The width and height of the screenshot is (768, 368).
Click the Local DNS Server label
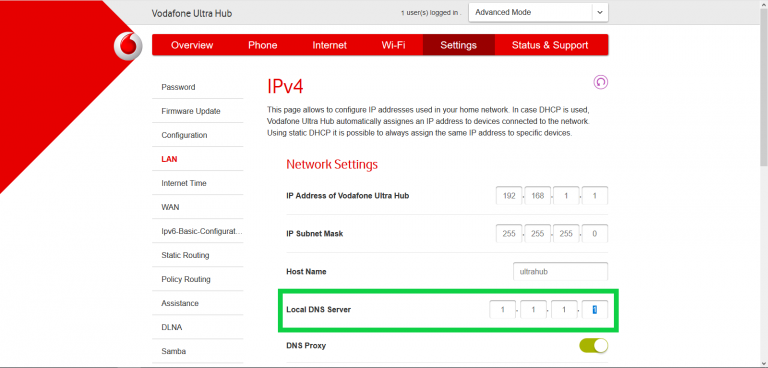pos(318,310)
